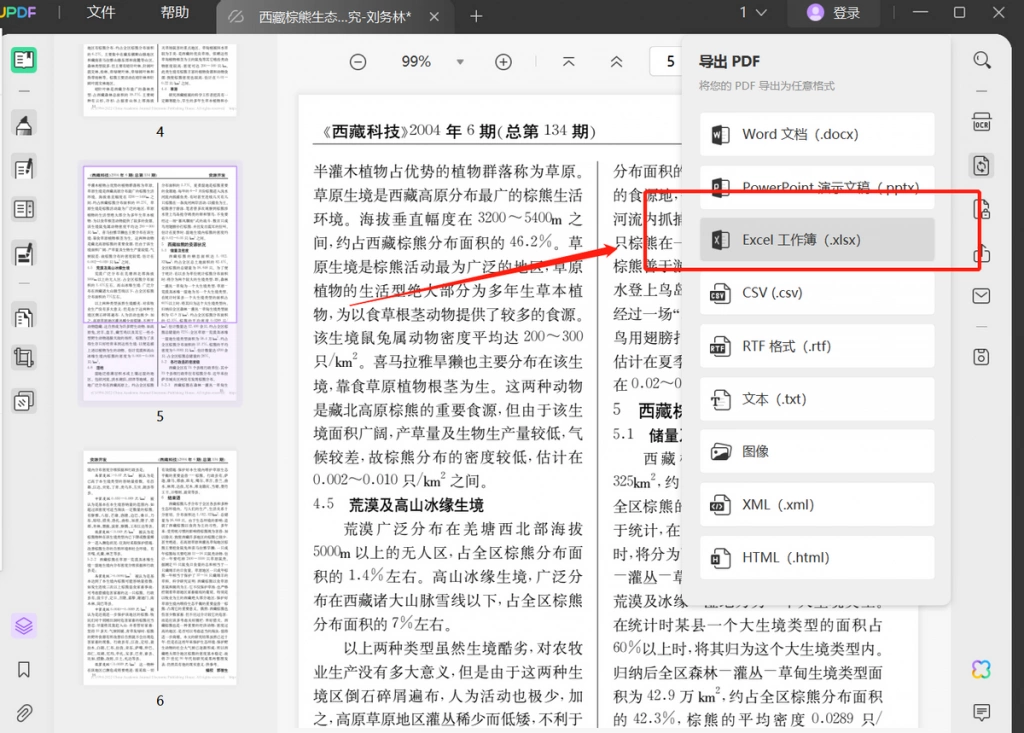Expand the 99% zoom level dropdown

pos(460,62)
